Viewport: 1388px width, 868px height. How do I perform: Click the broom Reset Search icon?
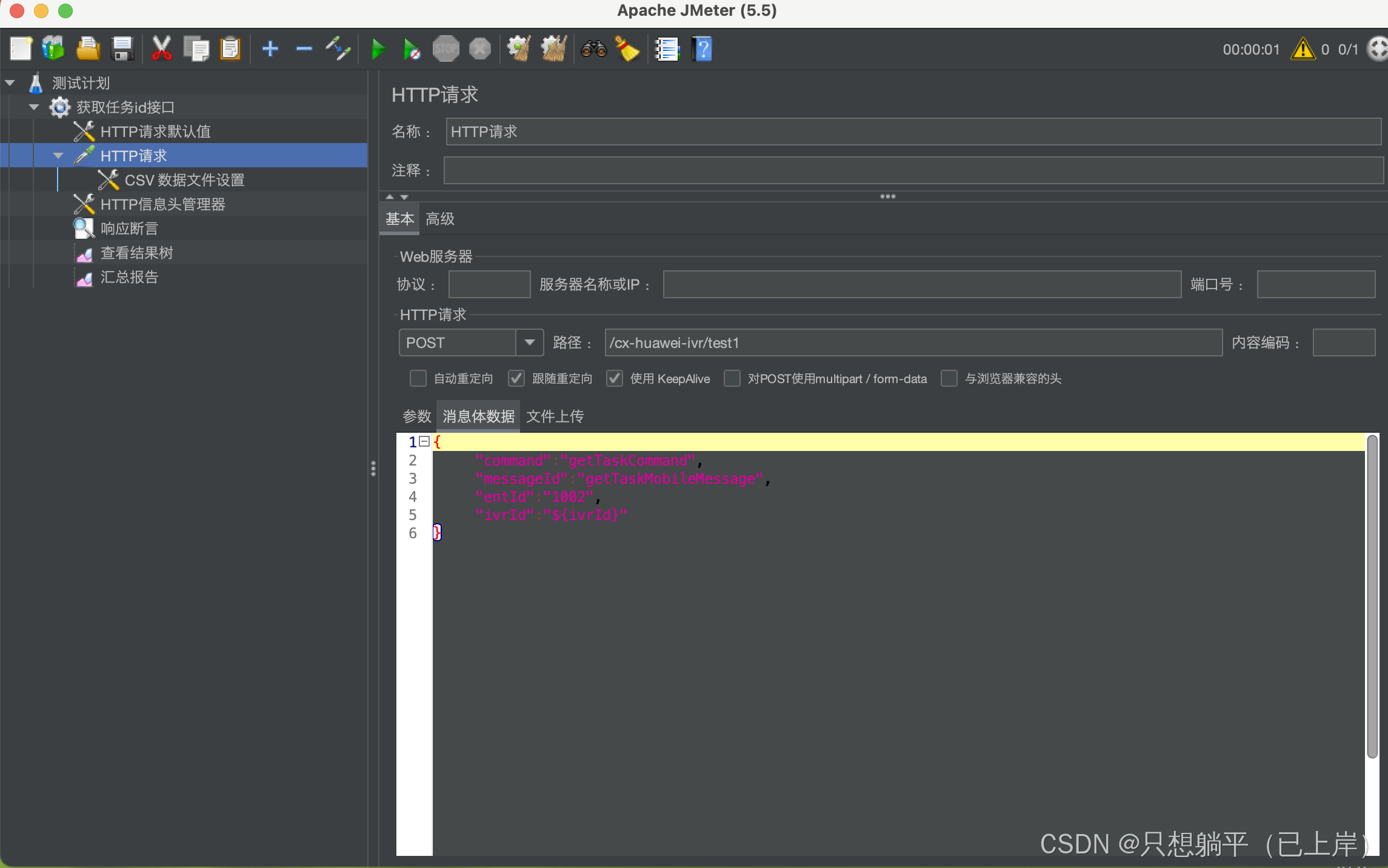pos(627,49)
